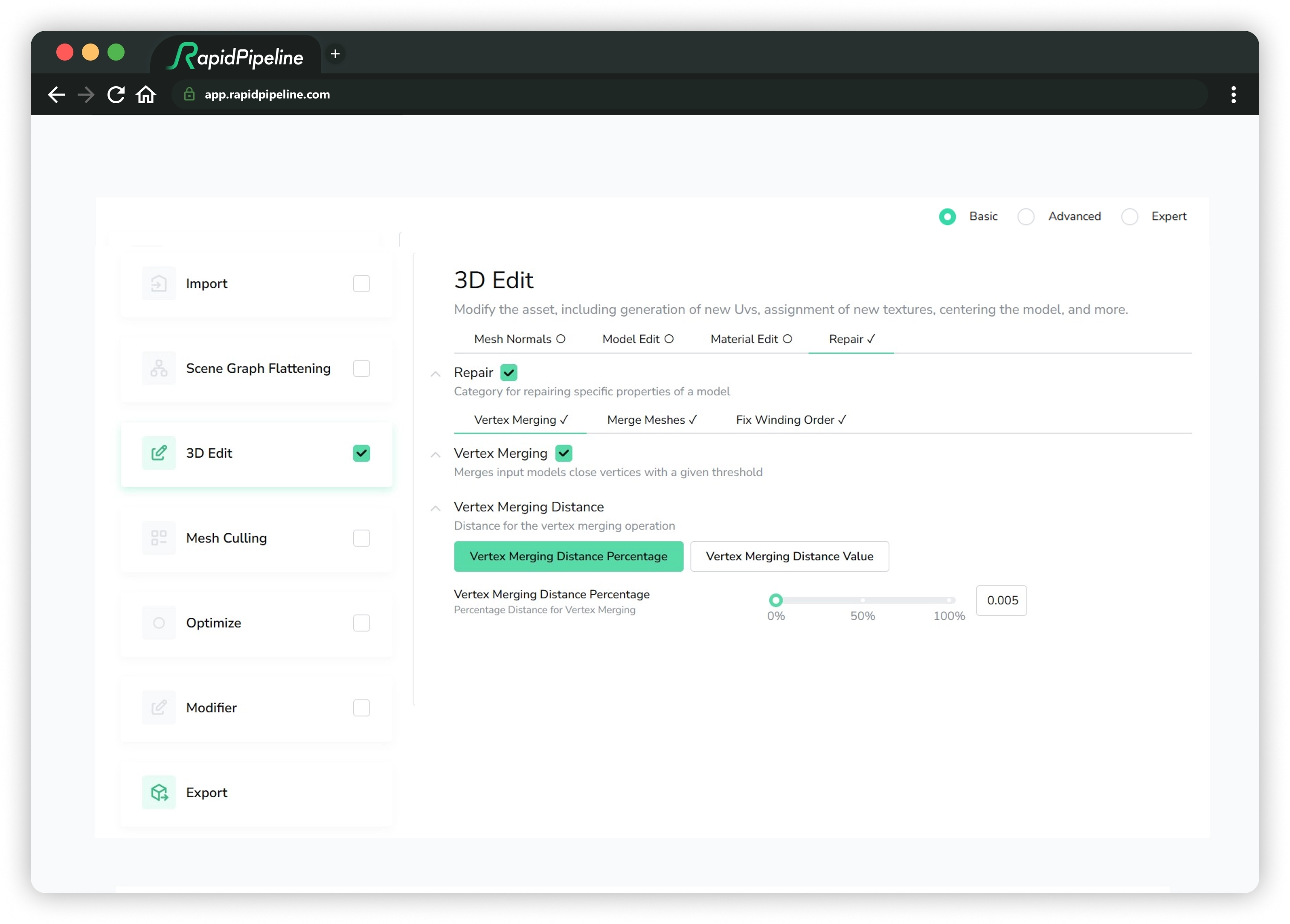The image size is (1290, 924).
Task: Click the merging distance slider handle
Action: [775, 600]
